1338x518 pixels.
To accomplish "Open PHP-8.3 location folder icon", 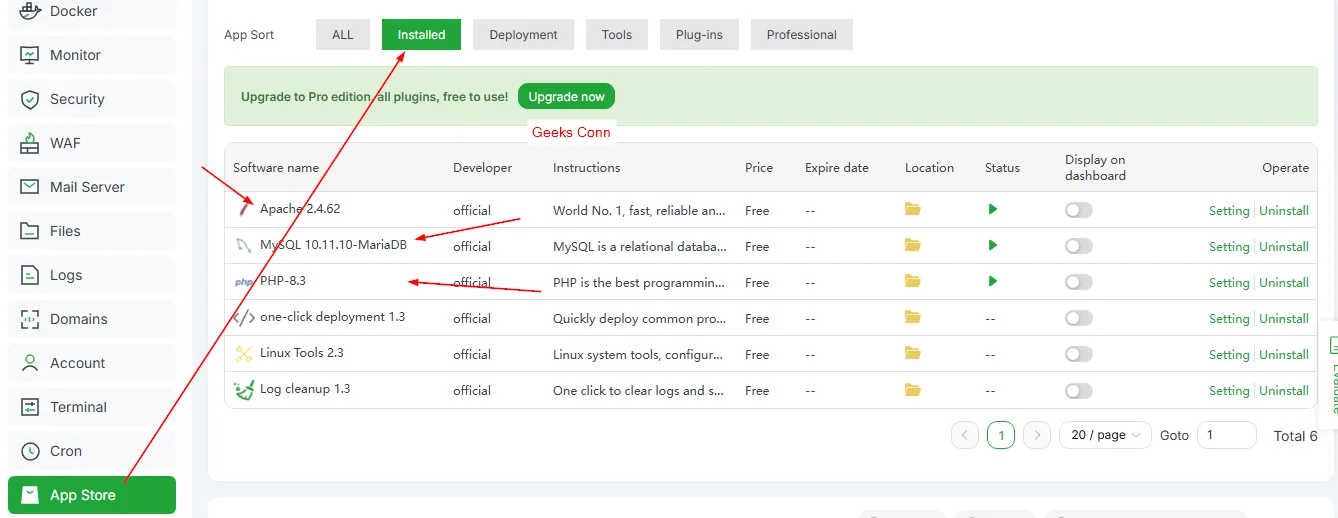I will click(912, 281).
